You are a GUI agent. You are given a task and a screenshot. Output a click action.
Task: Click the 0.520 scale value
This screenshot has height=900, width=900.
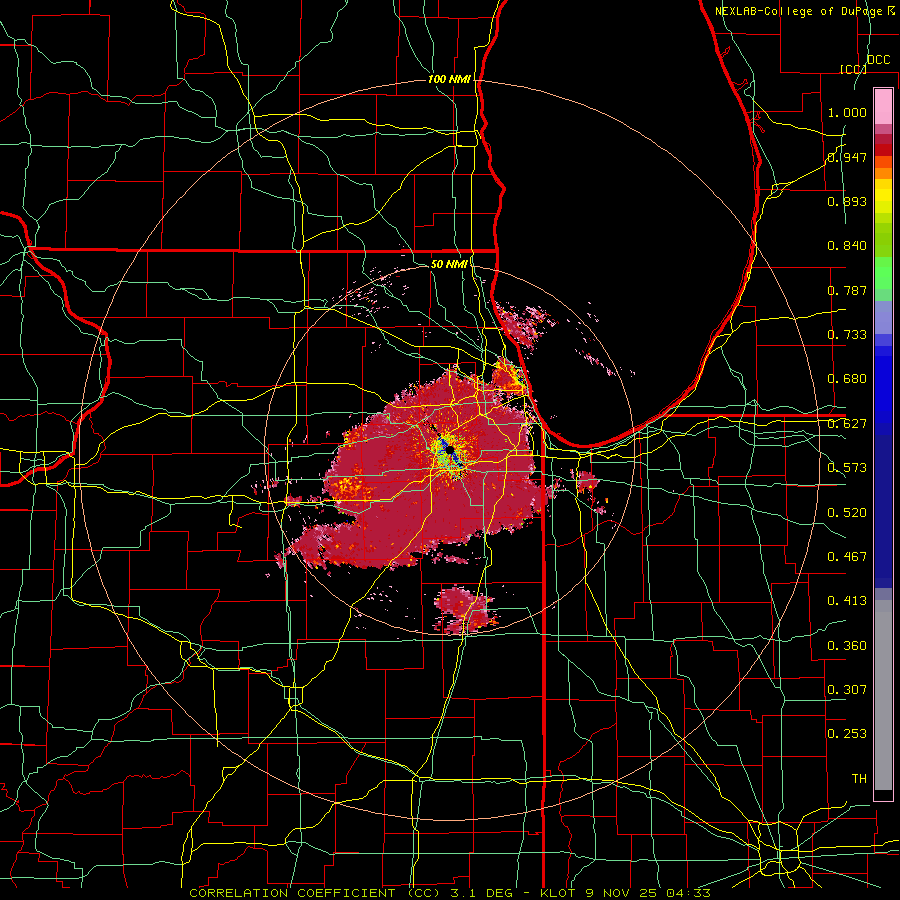pyautogui.click(x=847, y=513)
